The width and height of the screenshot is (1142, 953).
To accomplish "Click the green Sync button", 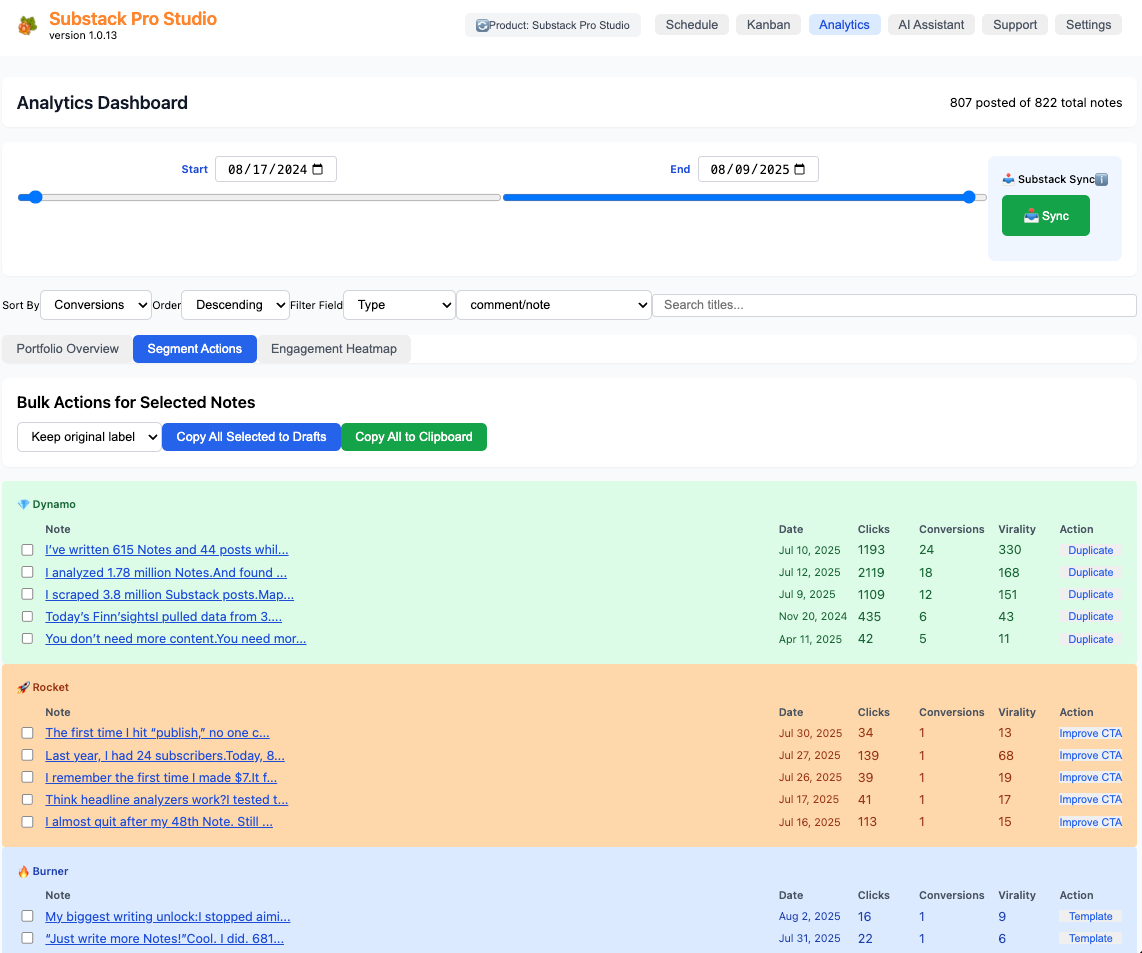I will [1045, 216].
